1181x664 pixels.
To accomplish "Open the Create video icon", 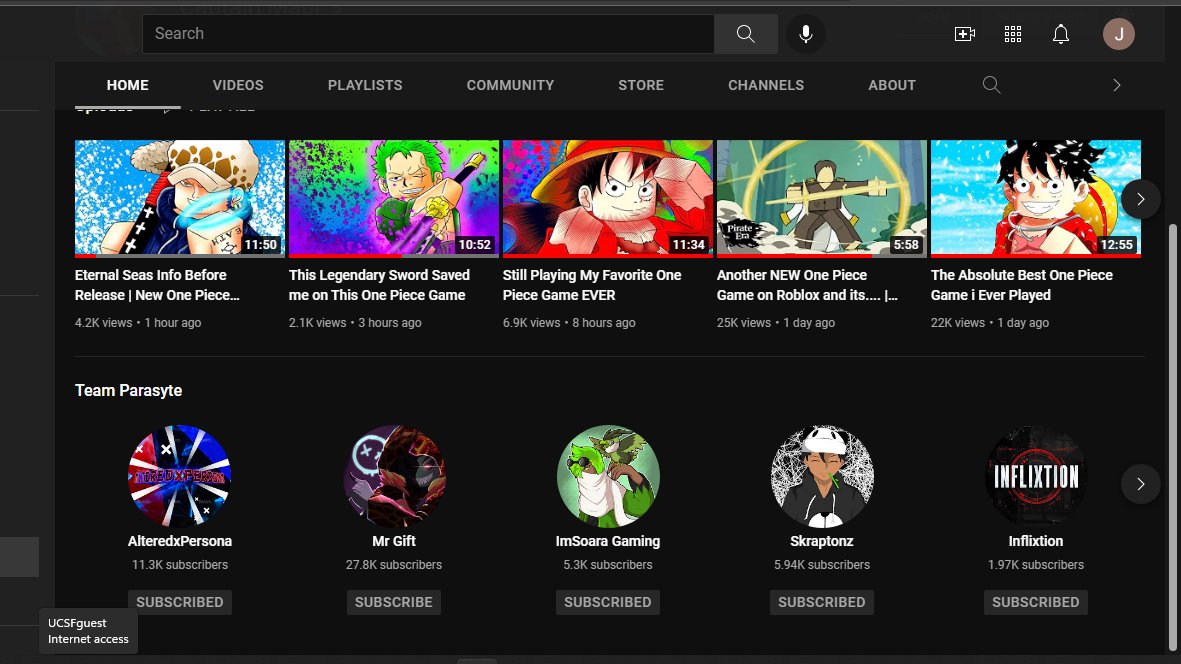I will coord(965,34).
